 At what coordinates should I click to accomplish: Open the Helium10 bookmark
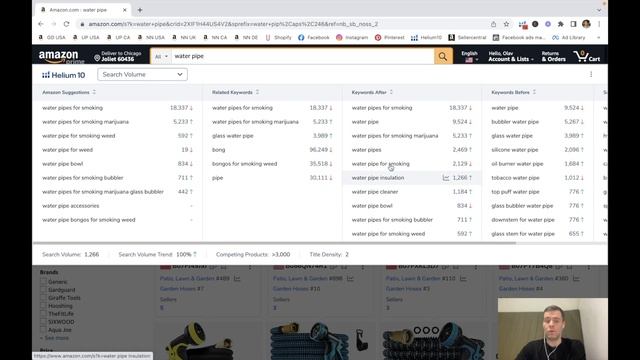pos(426,38)
